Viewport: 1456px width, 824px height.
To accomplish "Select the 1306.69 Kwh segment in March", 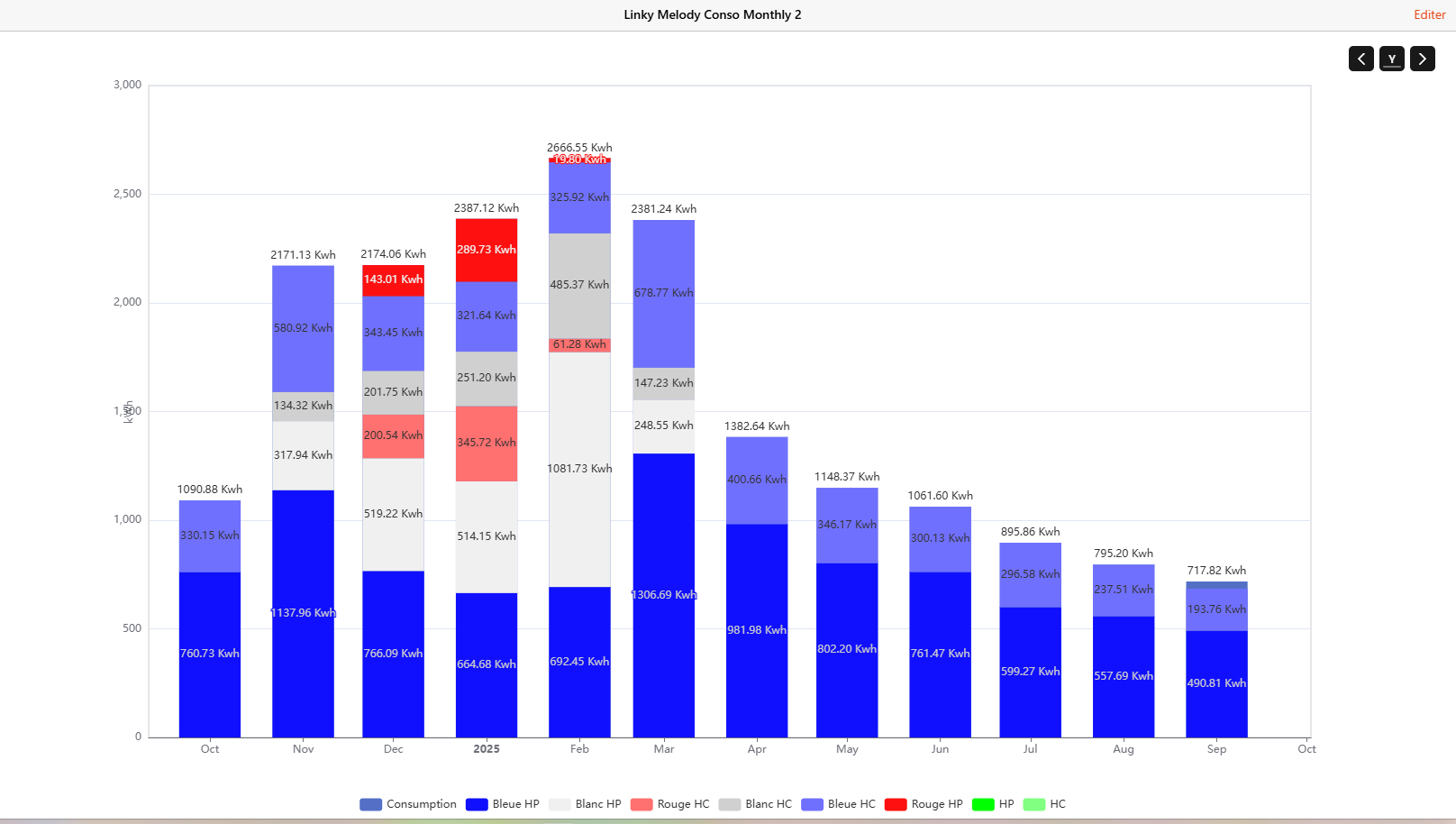I will (x=663, y=595).
